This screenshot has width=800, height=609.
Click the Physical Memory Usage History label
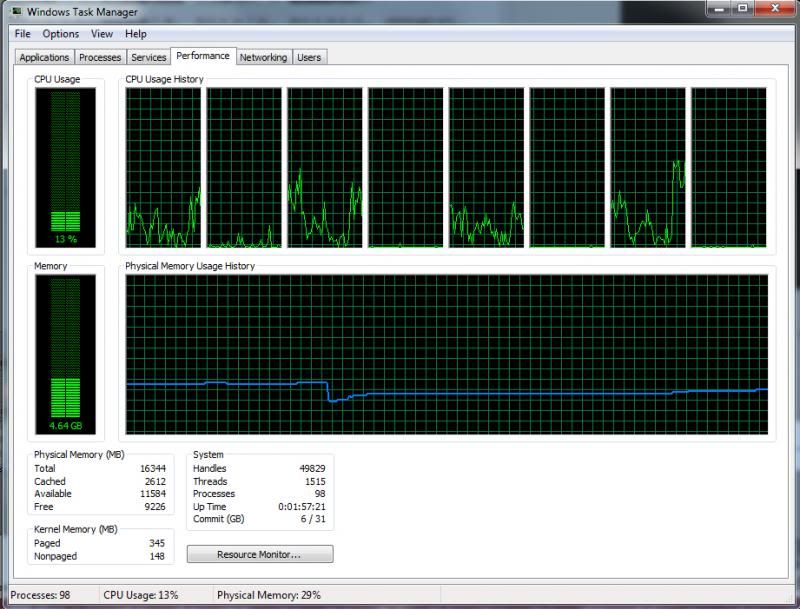tap(190, 266)
